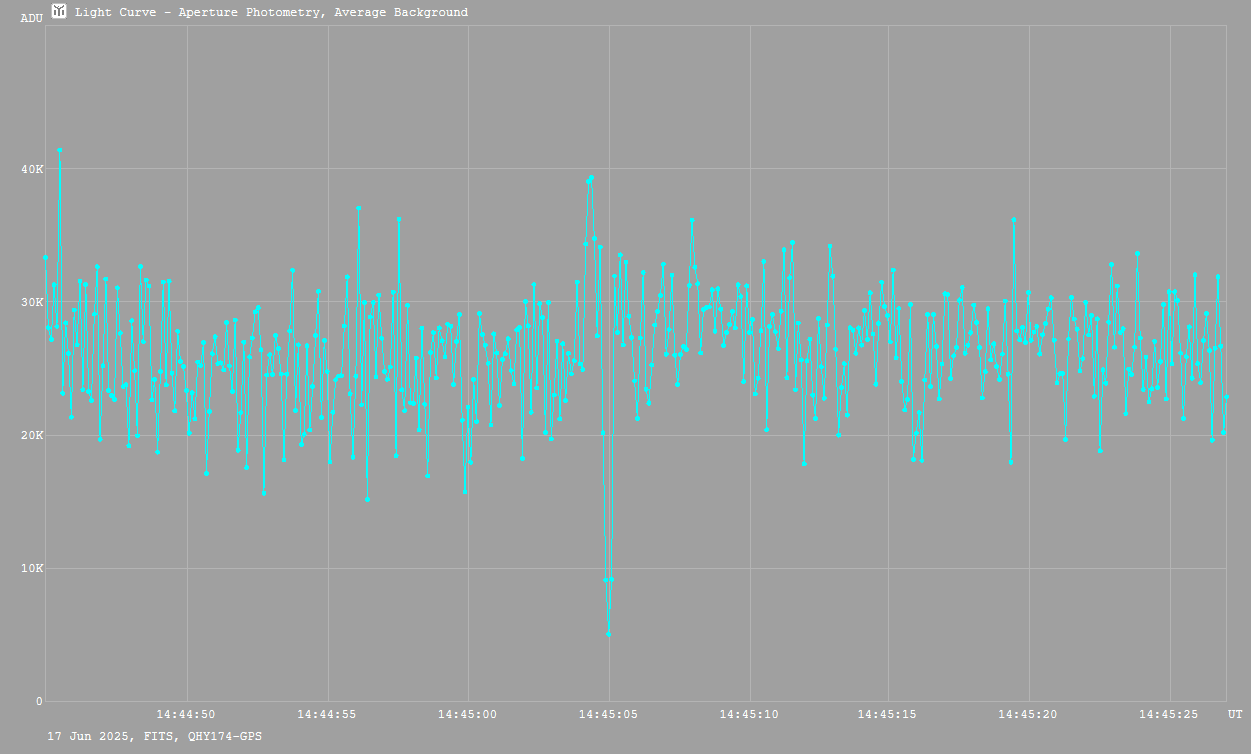The width and height of the screenshot is (1251, 754).
Task: Select the lowest data point in the deep dip
Action: point(608,634)
